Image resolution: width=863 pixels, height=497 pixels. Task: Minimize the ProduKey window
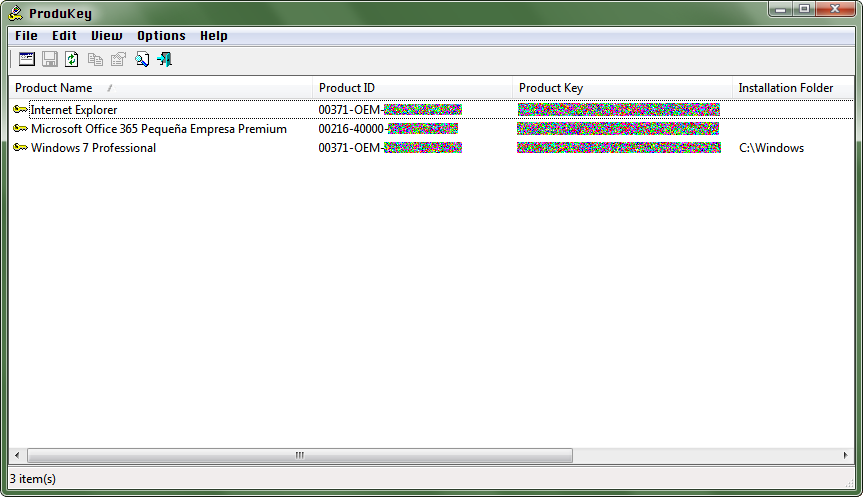[x=780, y=9]
